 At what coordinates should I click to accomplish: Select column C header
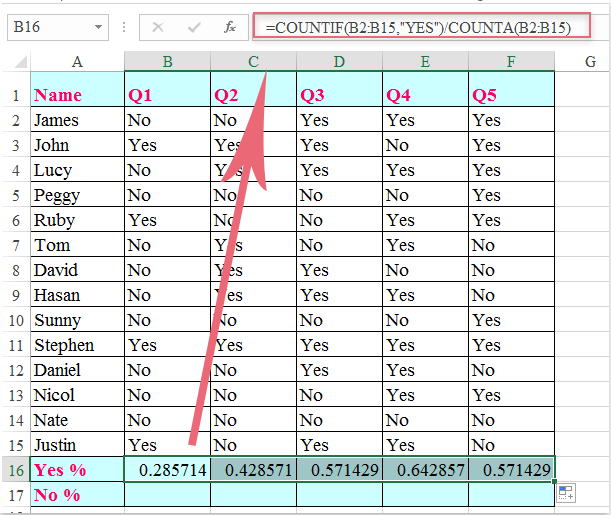tap(254, 62)
